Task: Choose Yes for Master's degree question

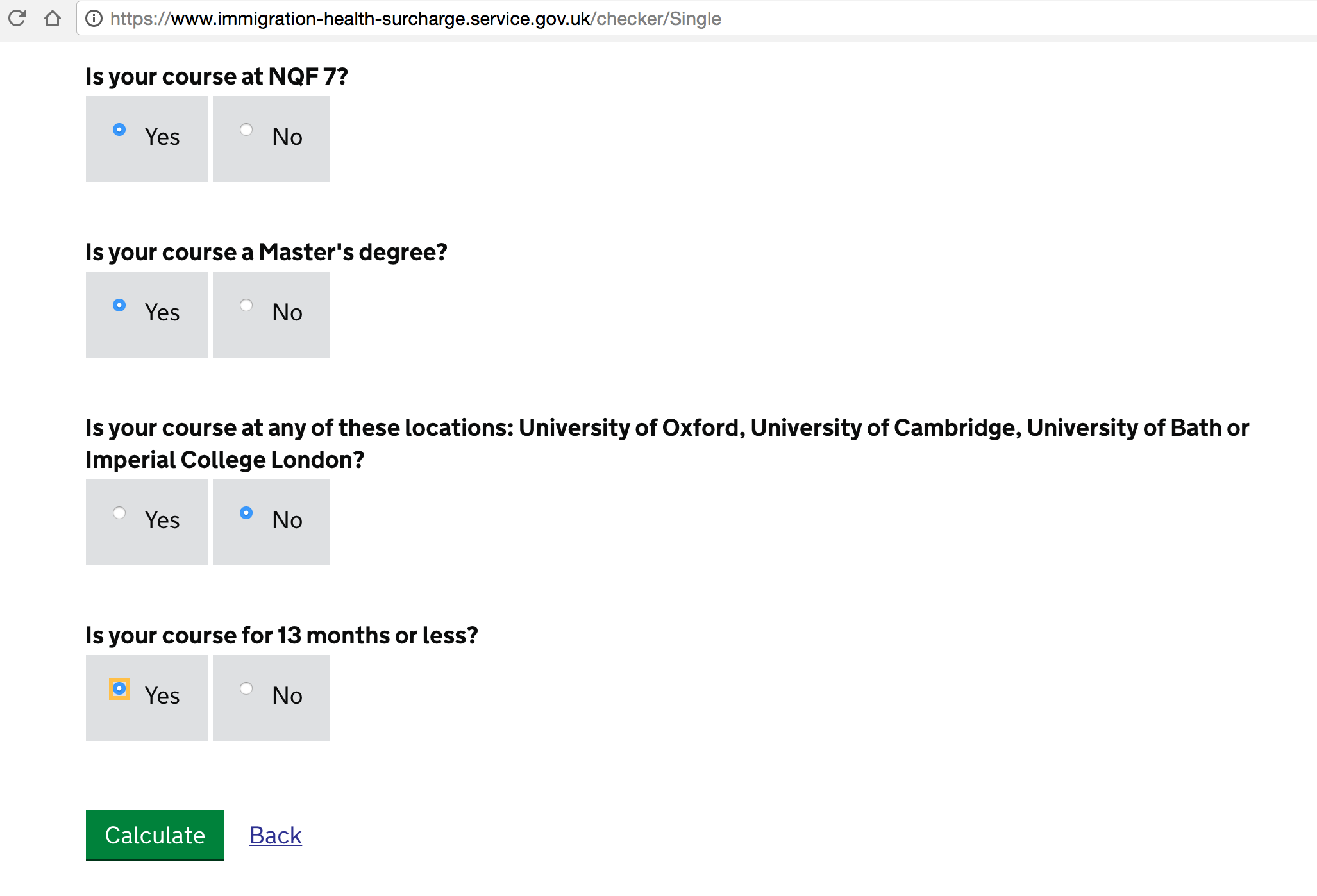Action: coord(147,315)
